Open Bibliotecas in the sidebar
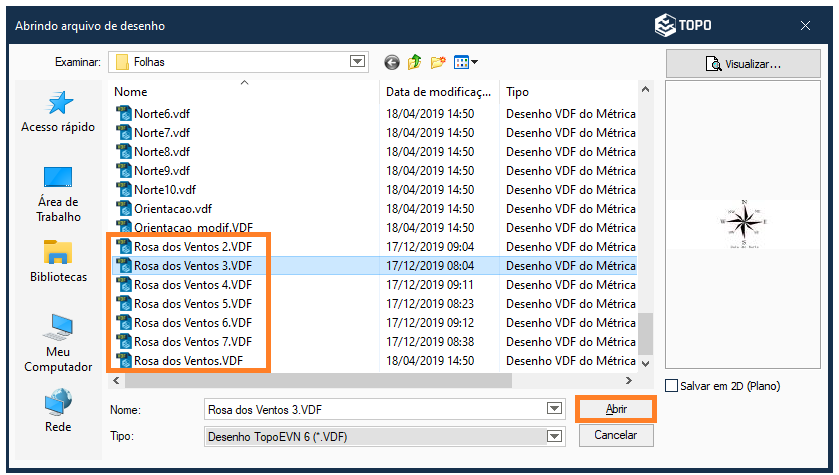 click(58, 261)
